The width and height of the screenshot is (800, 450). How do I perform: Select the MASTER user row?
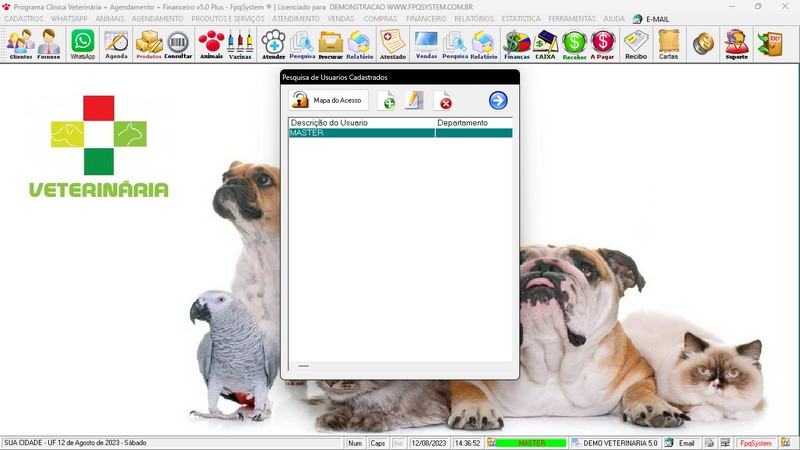pos(401,133)
